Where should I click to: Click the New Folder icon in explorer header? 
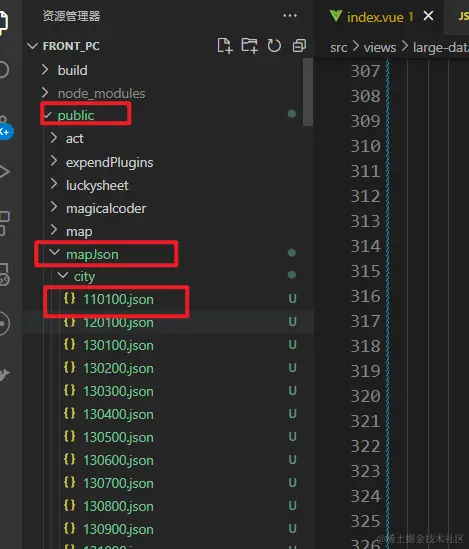[x=249, y=46]
